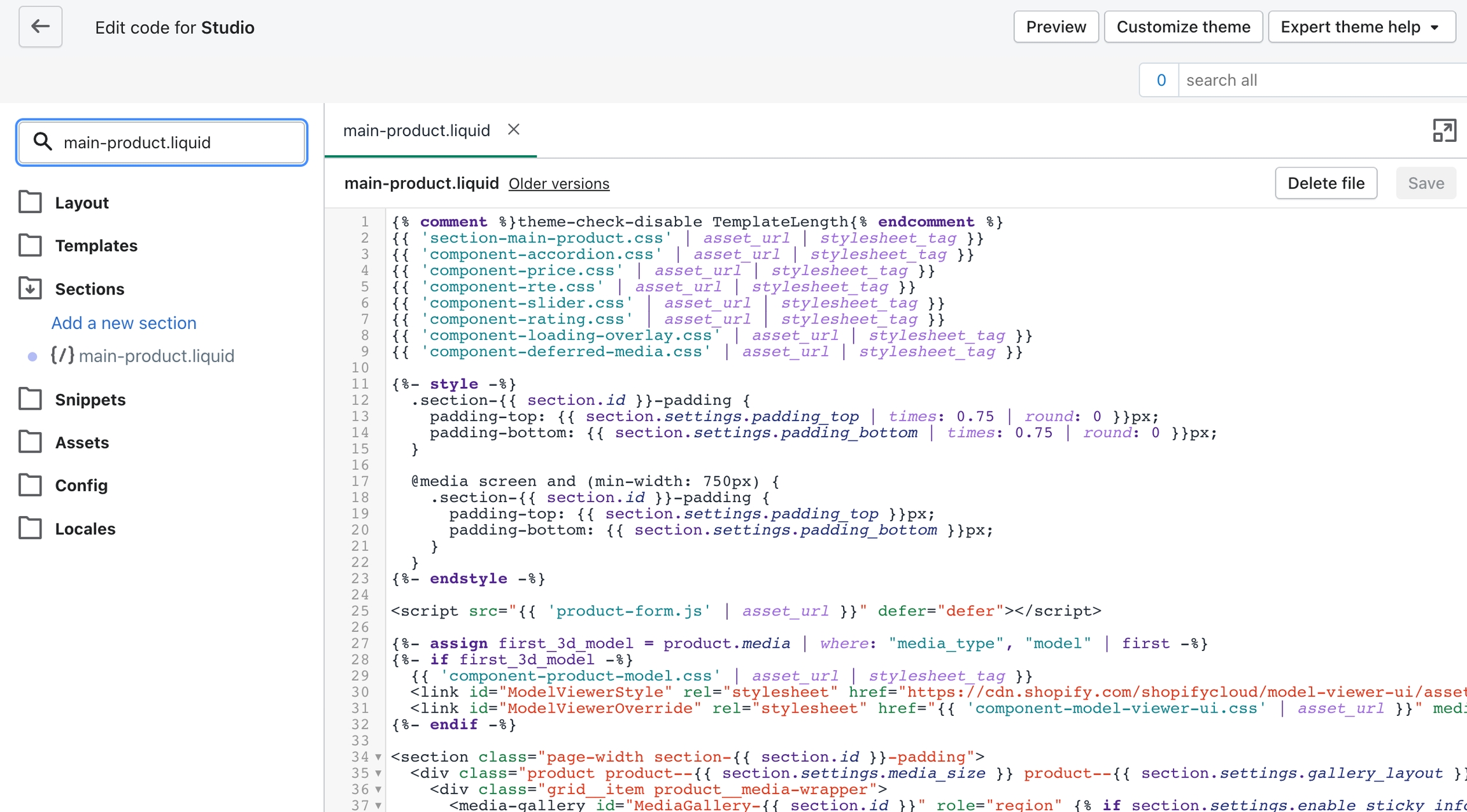This screenshot has height=812, width=1467.
Task: Open the Layout folder
Action: tap(81, 203)
